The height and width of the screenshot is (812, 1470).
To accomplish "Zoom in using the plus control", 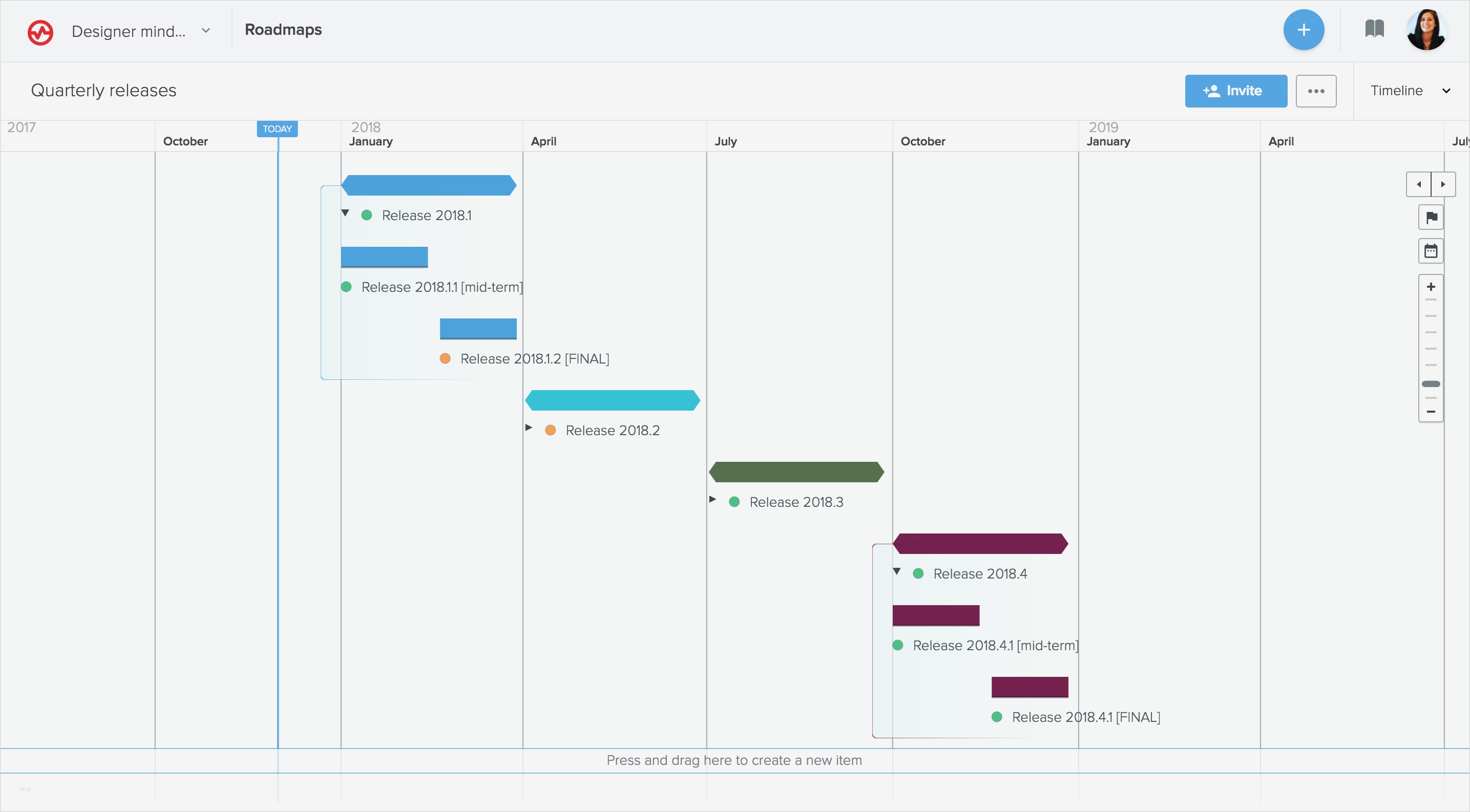I will 1431,286.
